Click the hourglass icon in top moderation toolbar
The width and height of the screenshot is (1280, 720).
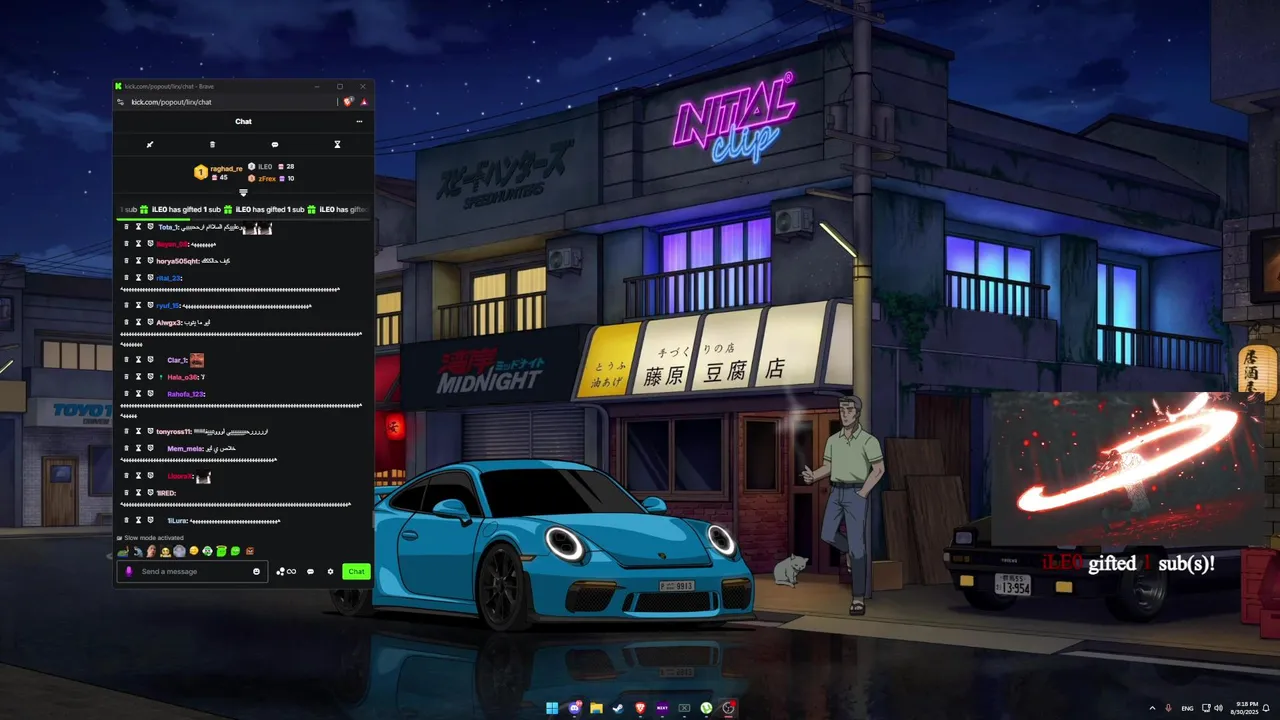(337, 144)
